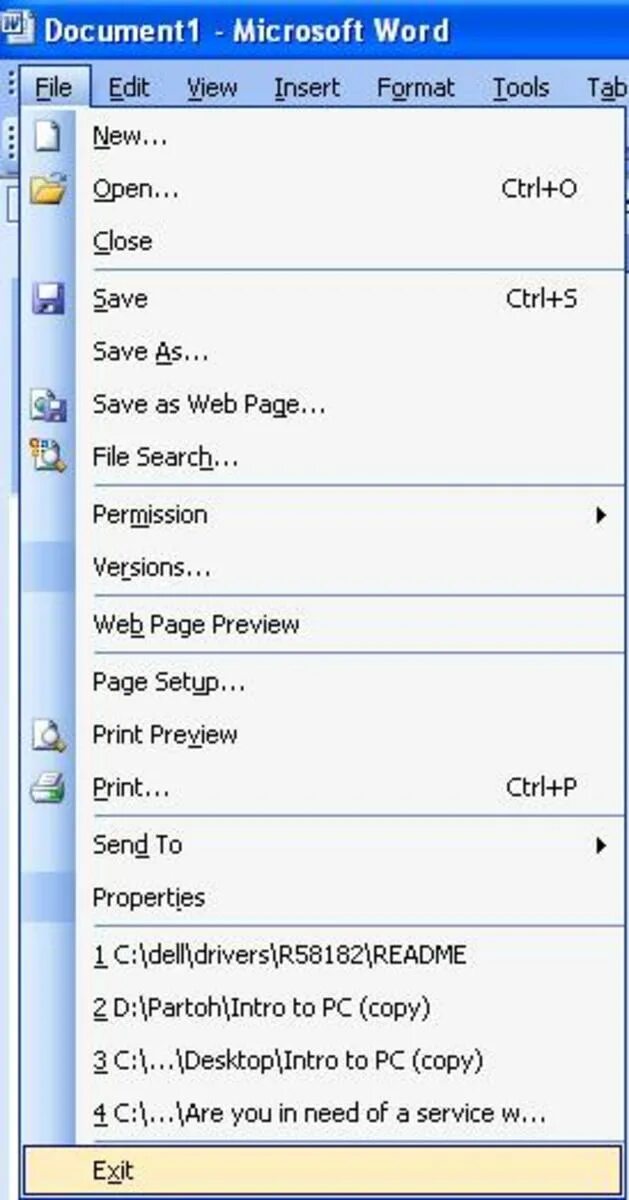Choose Web Page Preview

pos(196,625)
